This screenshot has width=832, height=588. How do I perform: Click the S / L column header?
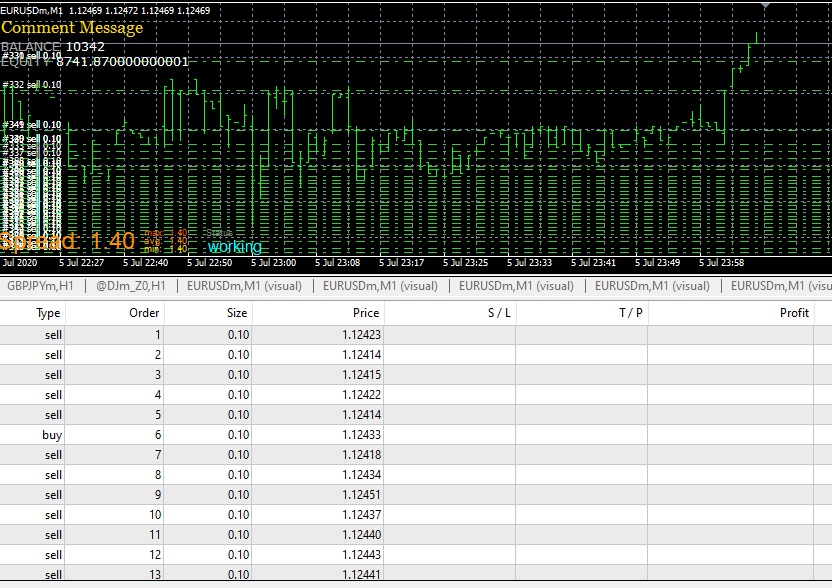(449, 313)
